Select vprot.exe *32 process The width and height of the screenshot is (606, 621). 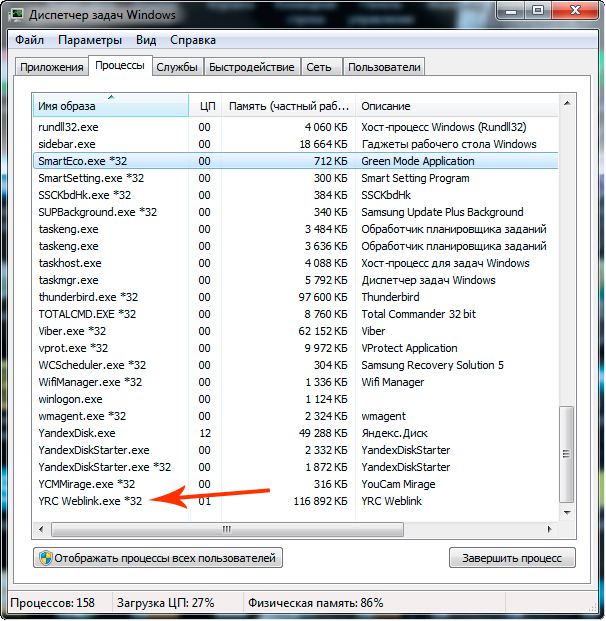(295, 349)
